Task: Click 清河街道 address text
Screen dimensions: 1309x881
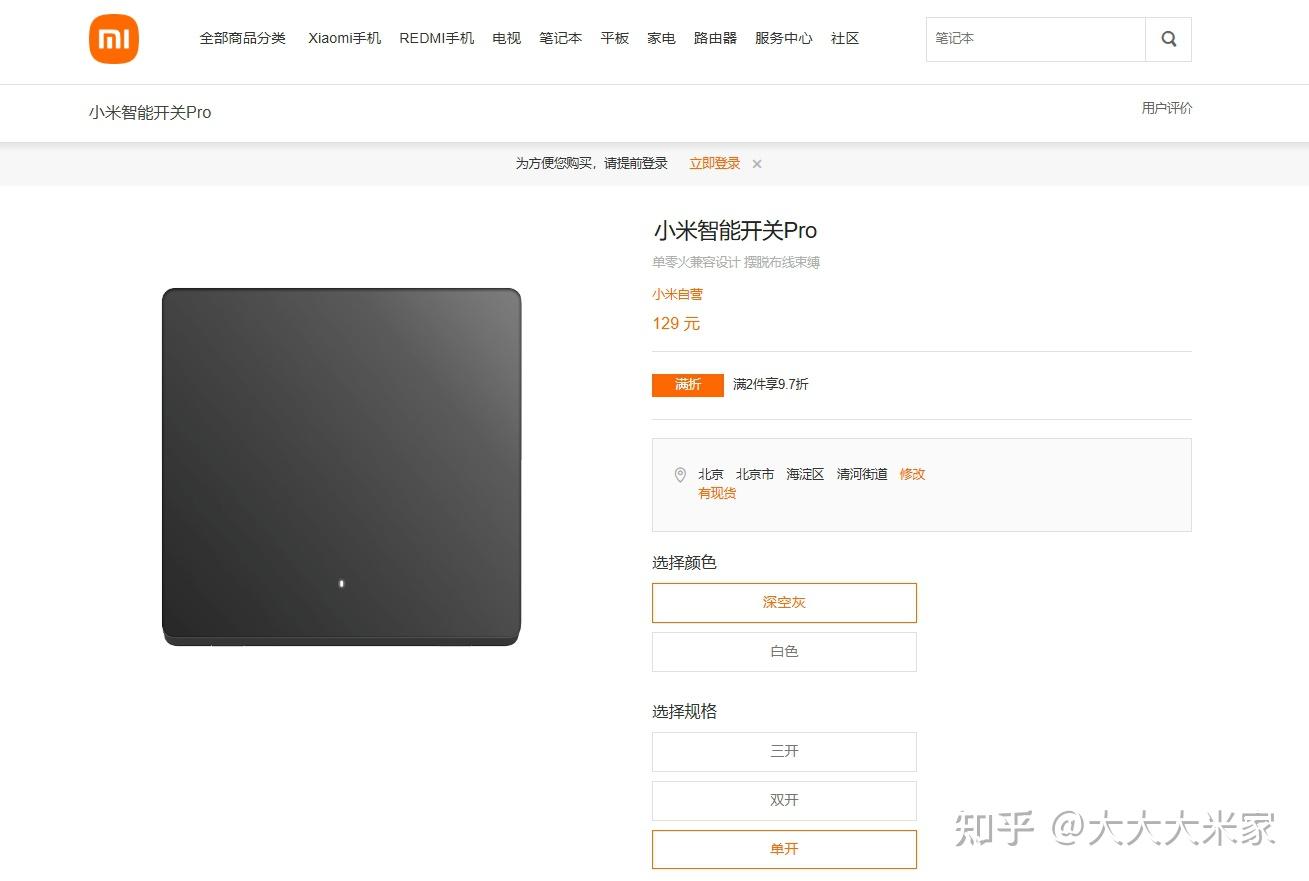Action: pyautogui.click(x=862, y=474)
